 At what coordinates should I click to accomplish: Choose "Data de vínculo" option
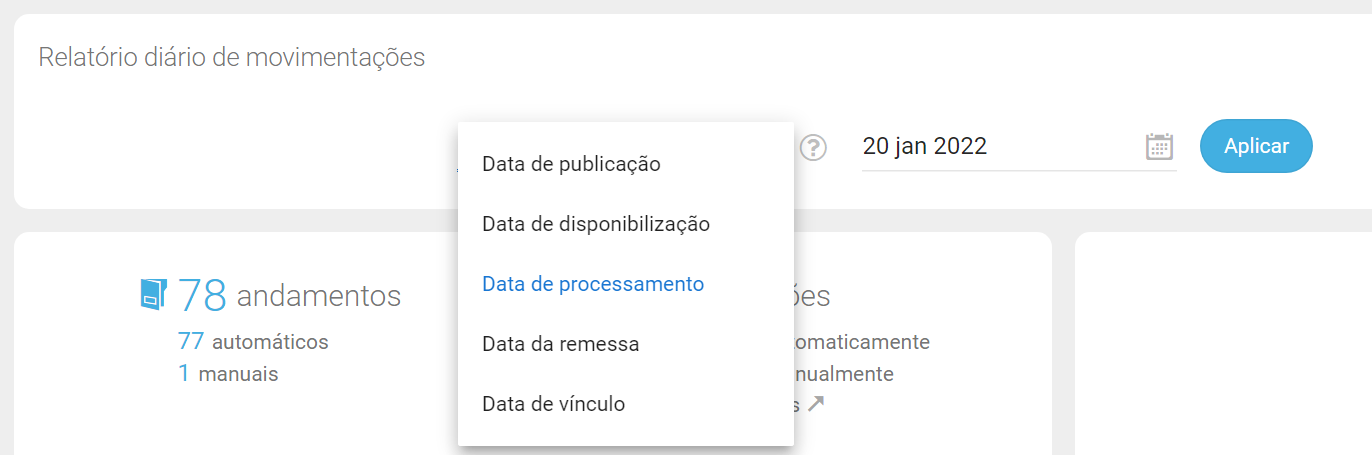[x=553, y=404]
